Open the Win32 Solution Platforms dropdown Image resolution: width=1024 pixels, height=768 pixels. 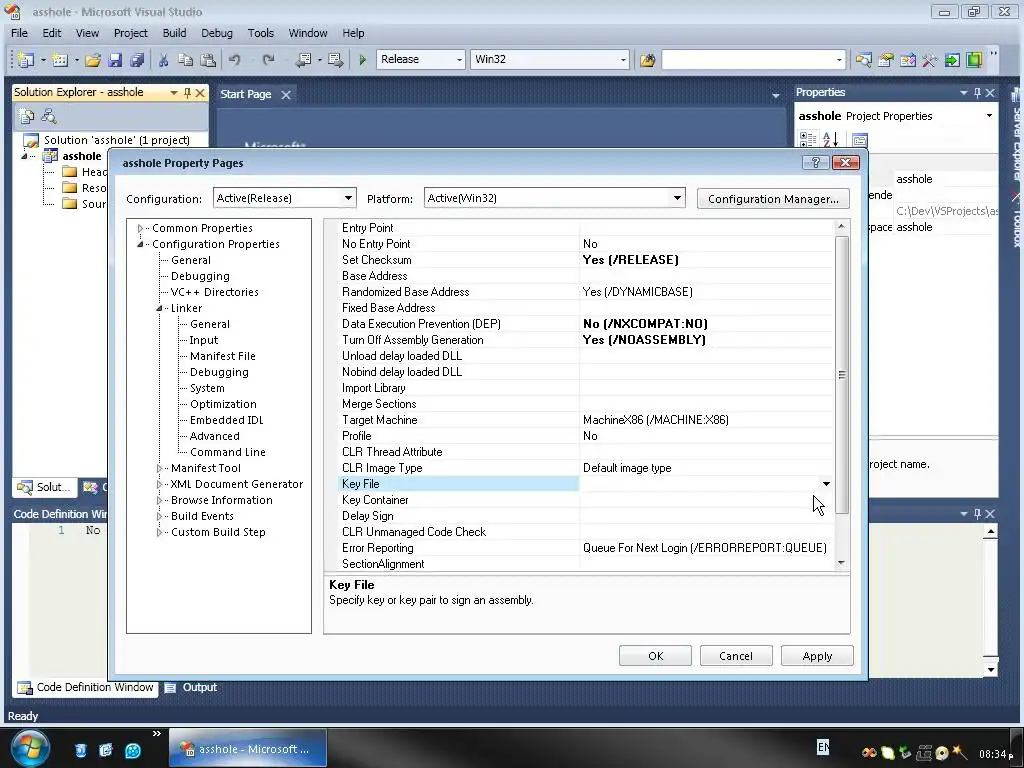[x=623, y=59]
